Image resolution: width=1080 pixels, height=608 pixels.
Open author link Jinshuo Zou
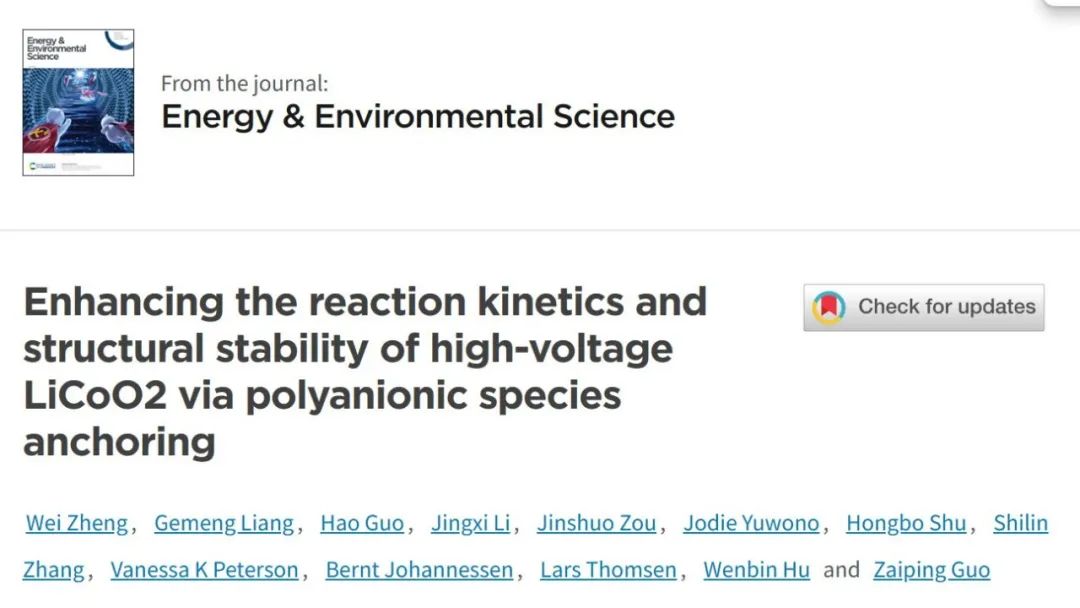point(596,523)
